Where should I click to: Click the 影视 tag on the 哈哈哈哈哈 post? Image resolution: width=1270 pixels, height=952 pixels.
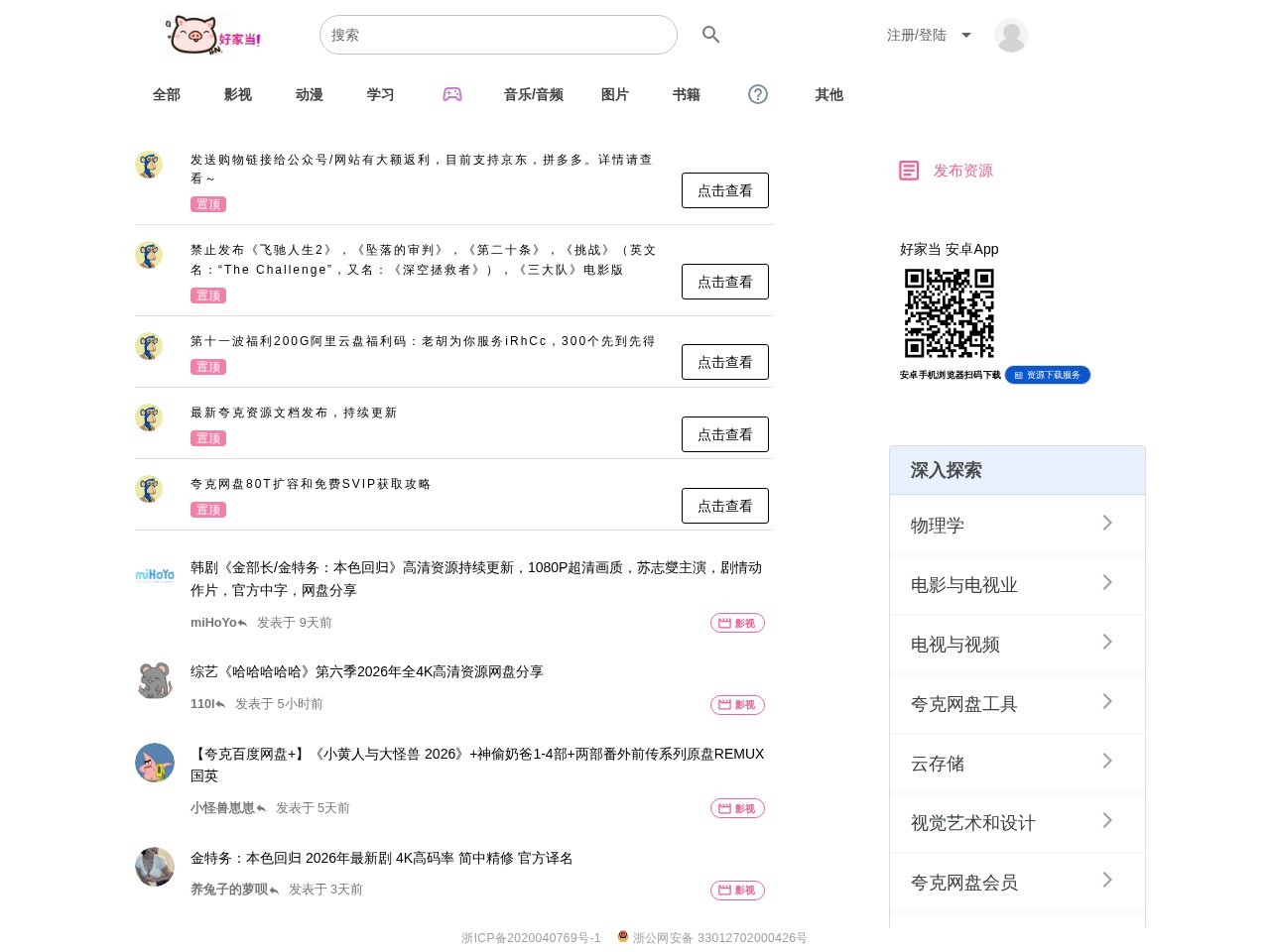(737, 705)
